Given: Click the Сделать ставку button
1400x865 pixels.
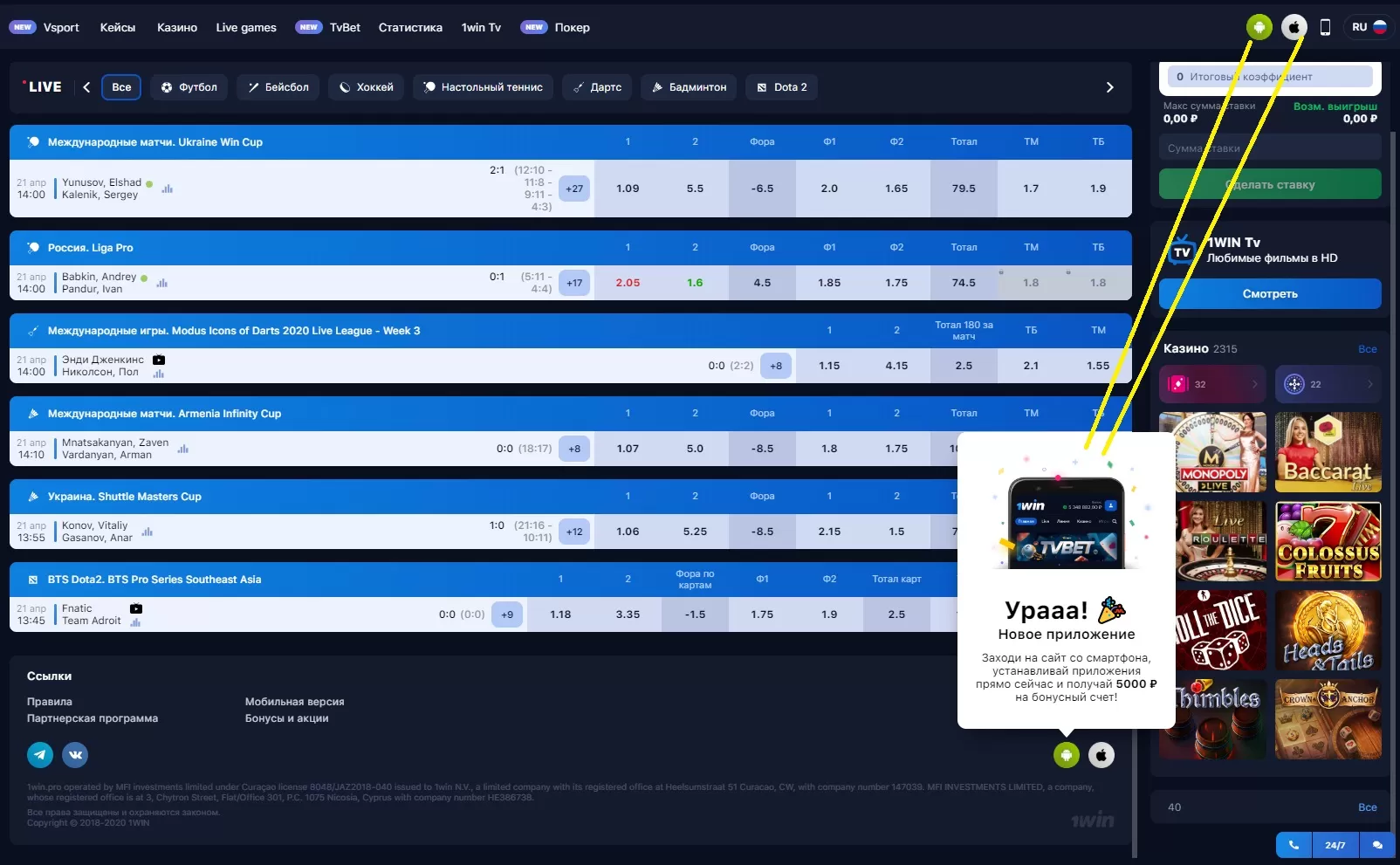Looking at the screenshot, I should pos(1269,185).
